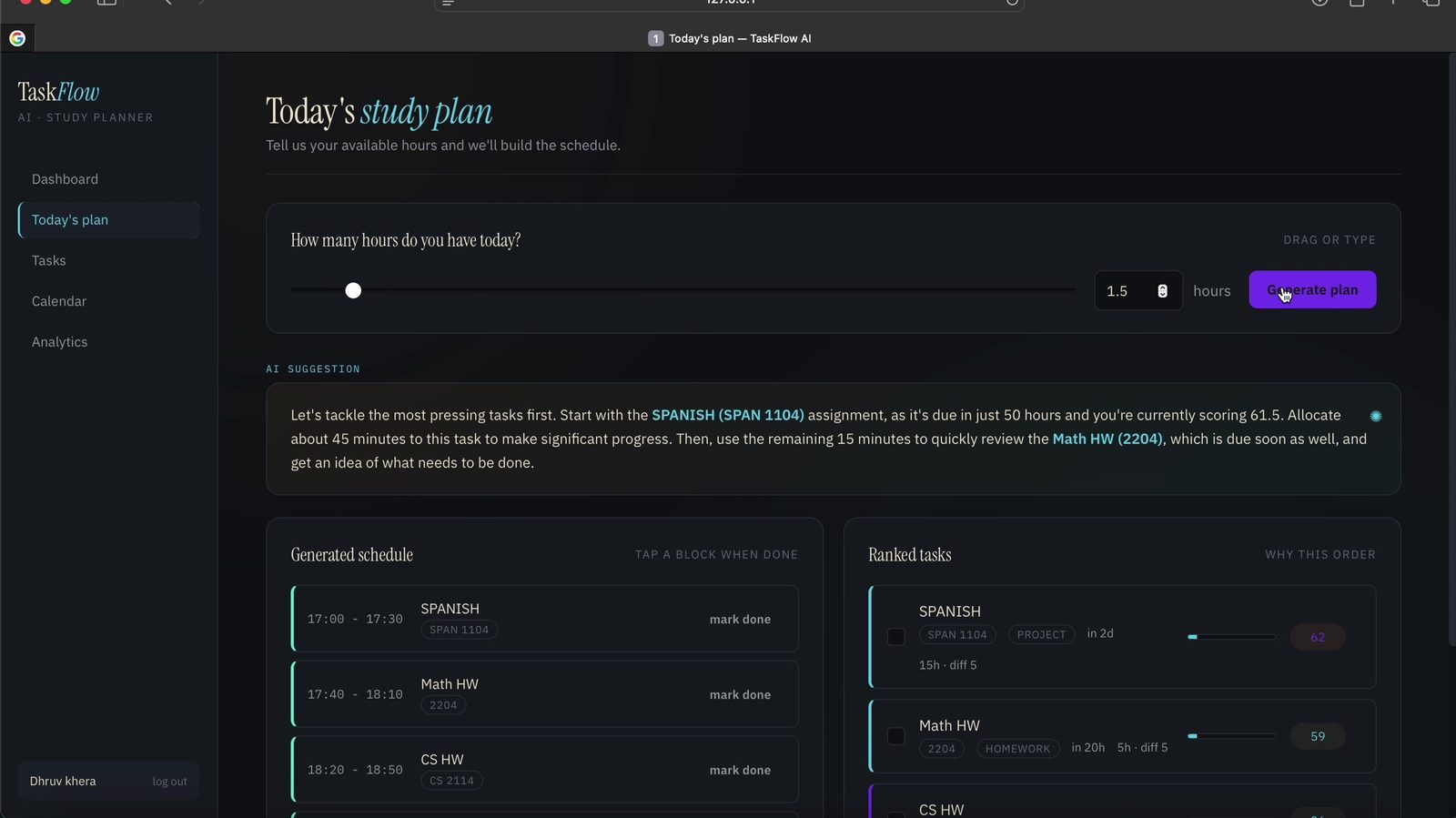Click the SPANISH (SPAN 1104) link in suggestion

[728, 415]
